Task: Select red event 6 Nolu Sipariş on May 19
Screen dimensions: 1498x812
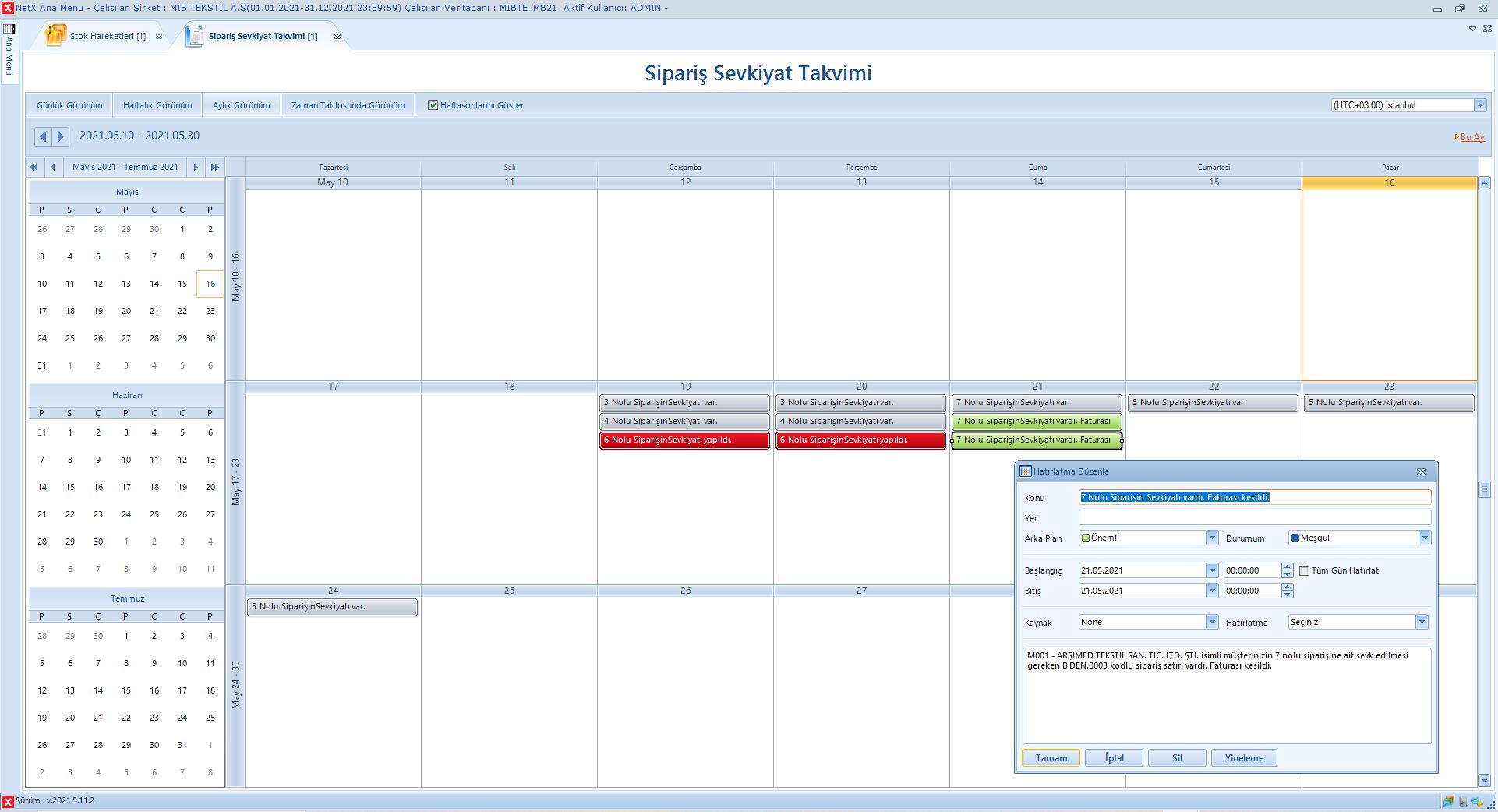Action: (684, 440)
